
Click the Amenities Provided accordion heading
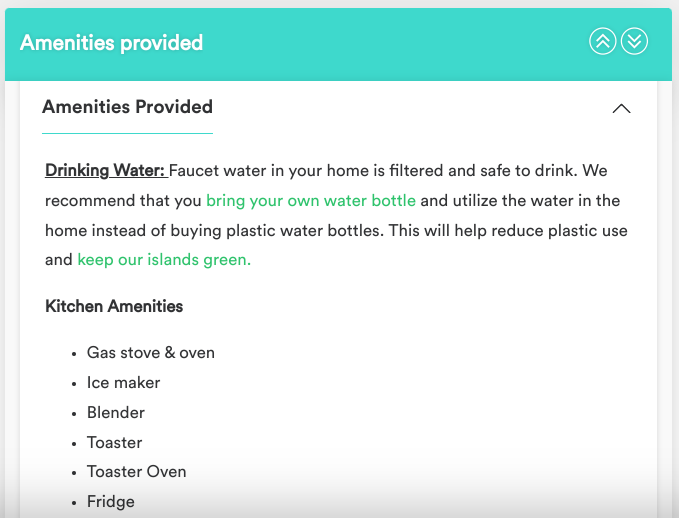click(x=127, y=107)
